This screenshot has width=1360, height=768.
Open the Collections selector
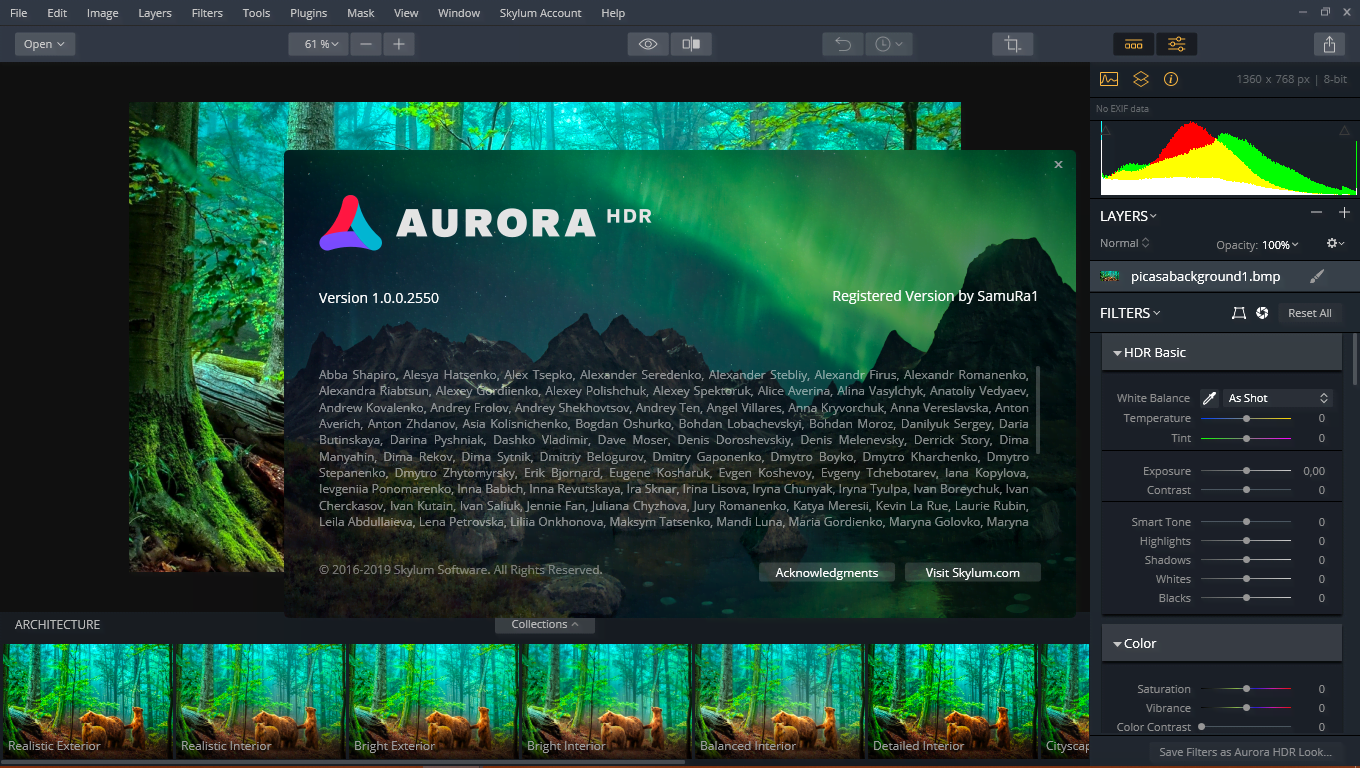545,624
